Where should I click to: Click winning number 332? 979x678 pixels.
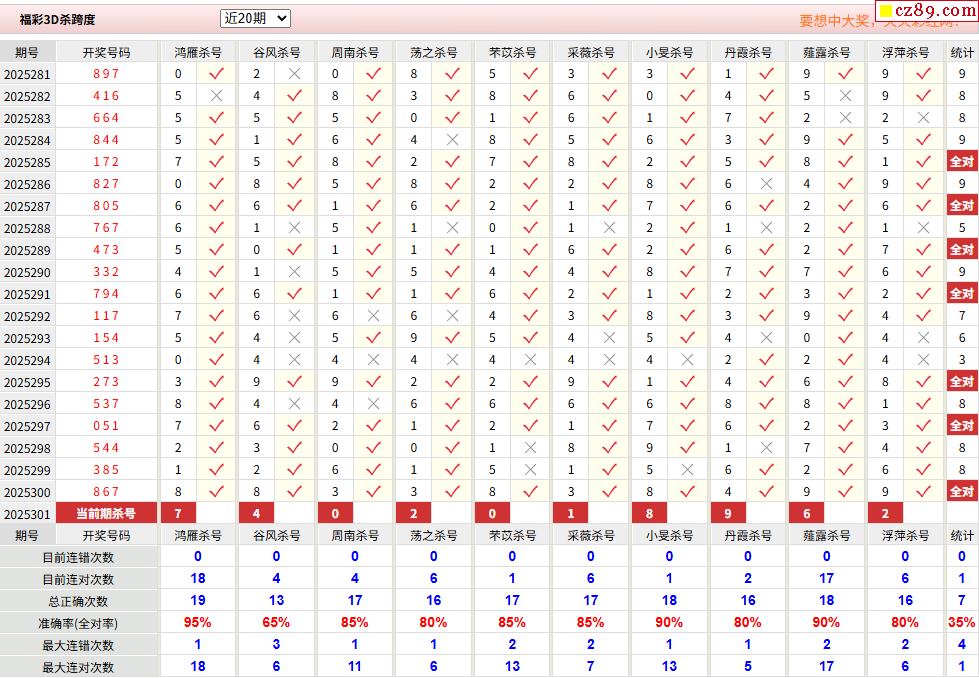pos(106,272)
